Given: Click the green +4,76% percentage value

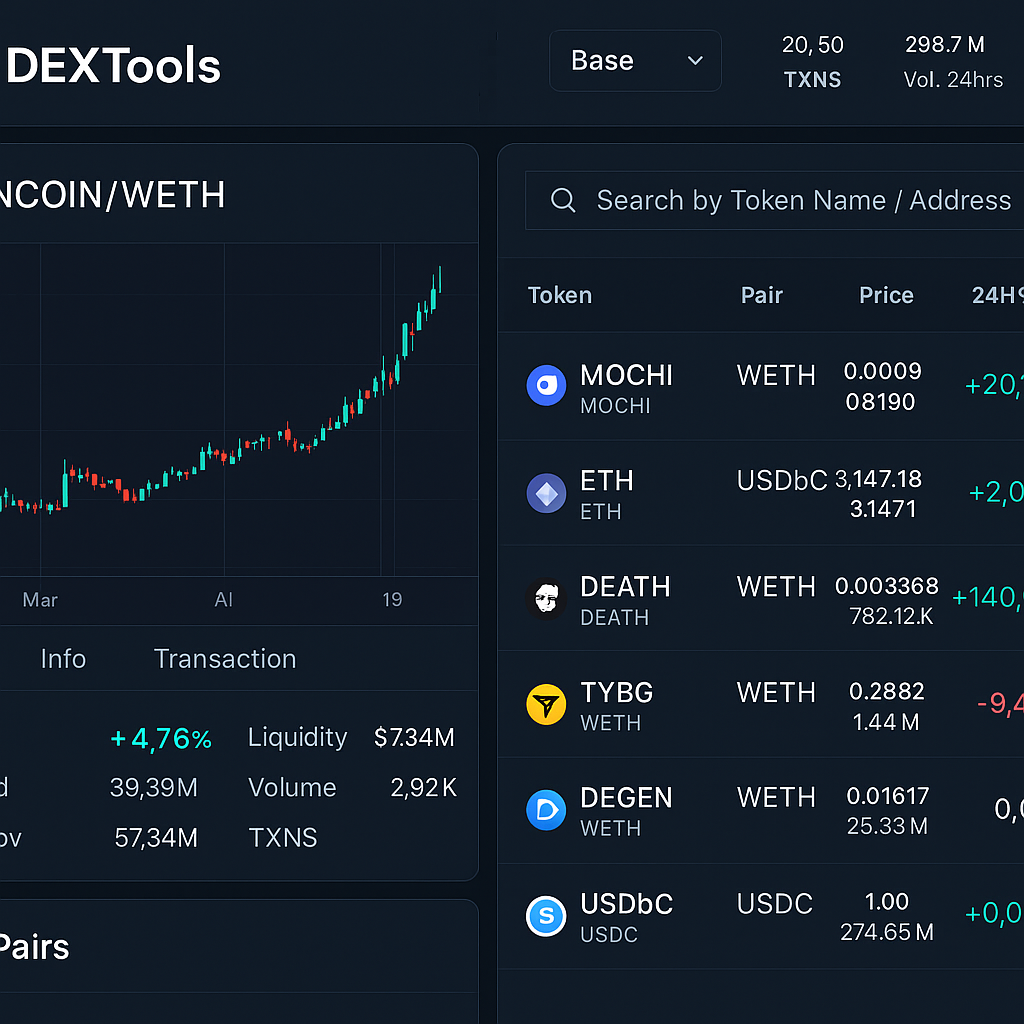Looking at the screenshot, I should [x=161, y=738].
